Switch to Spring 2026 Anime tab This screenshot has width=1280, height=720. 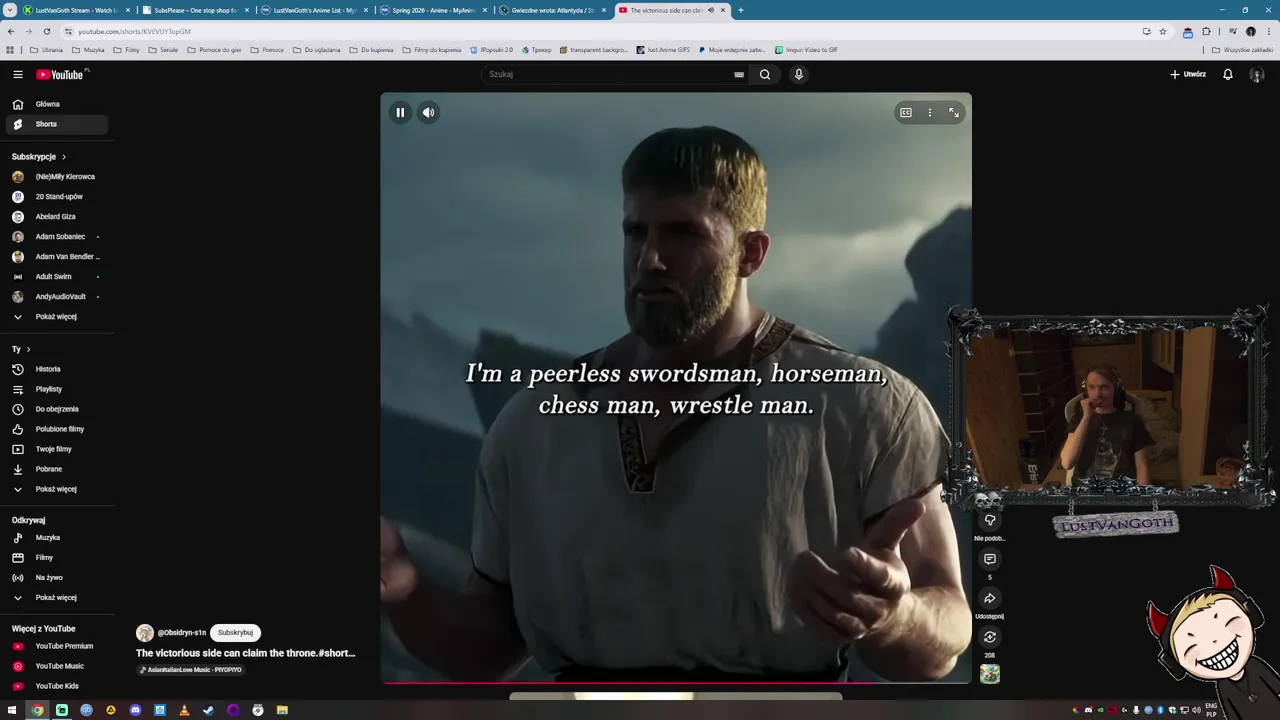tap(432, 10)
